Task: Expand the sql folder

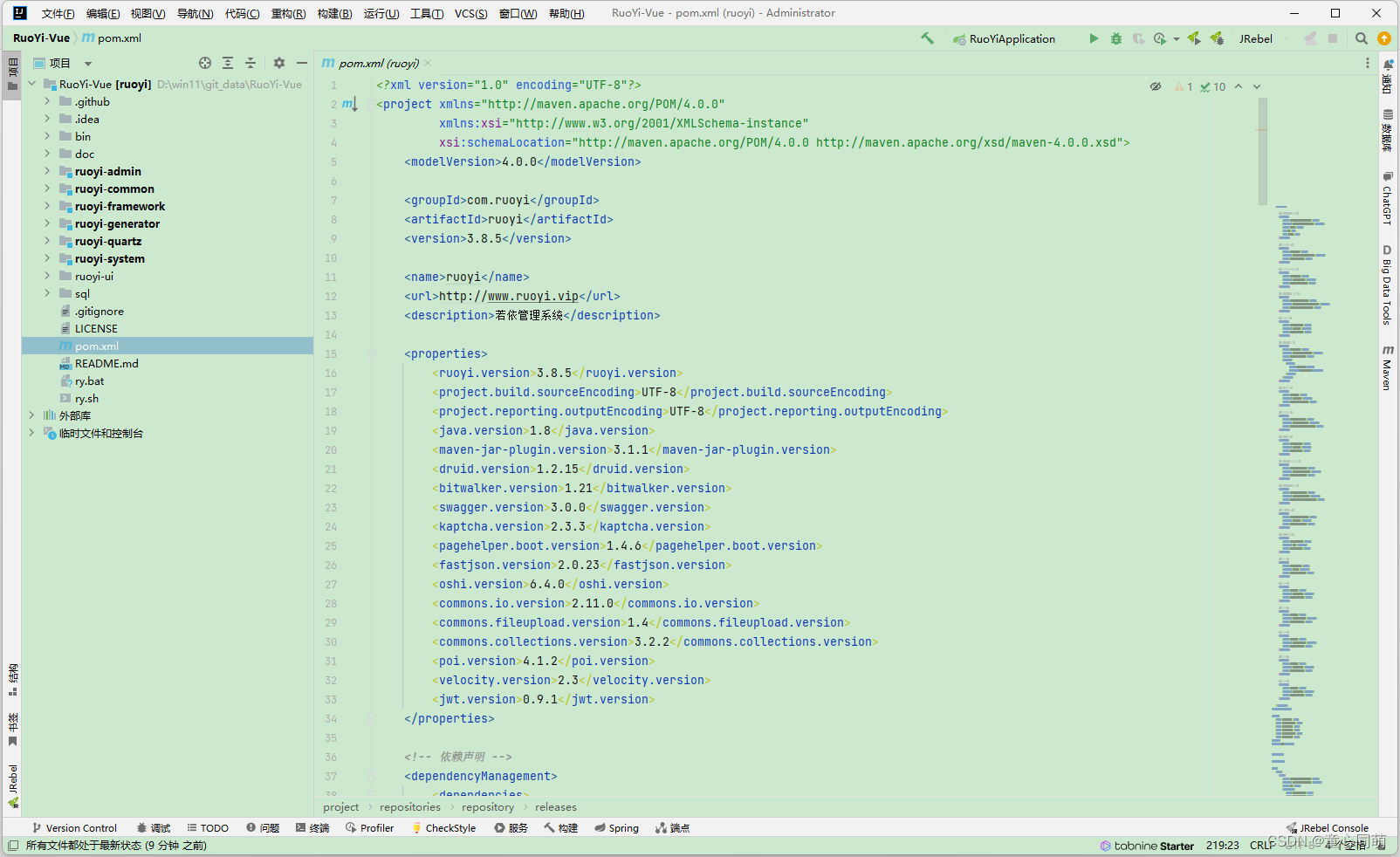Action: (x=47, y=293)
